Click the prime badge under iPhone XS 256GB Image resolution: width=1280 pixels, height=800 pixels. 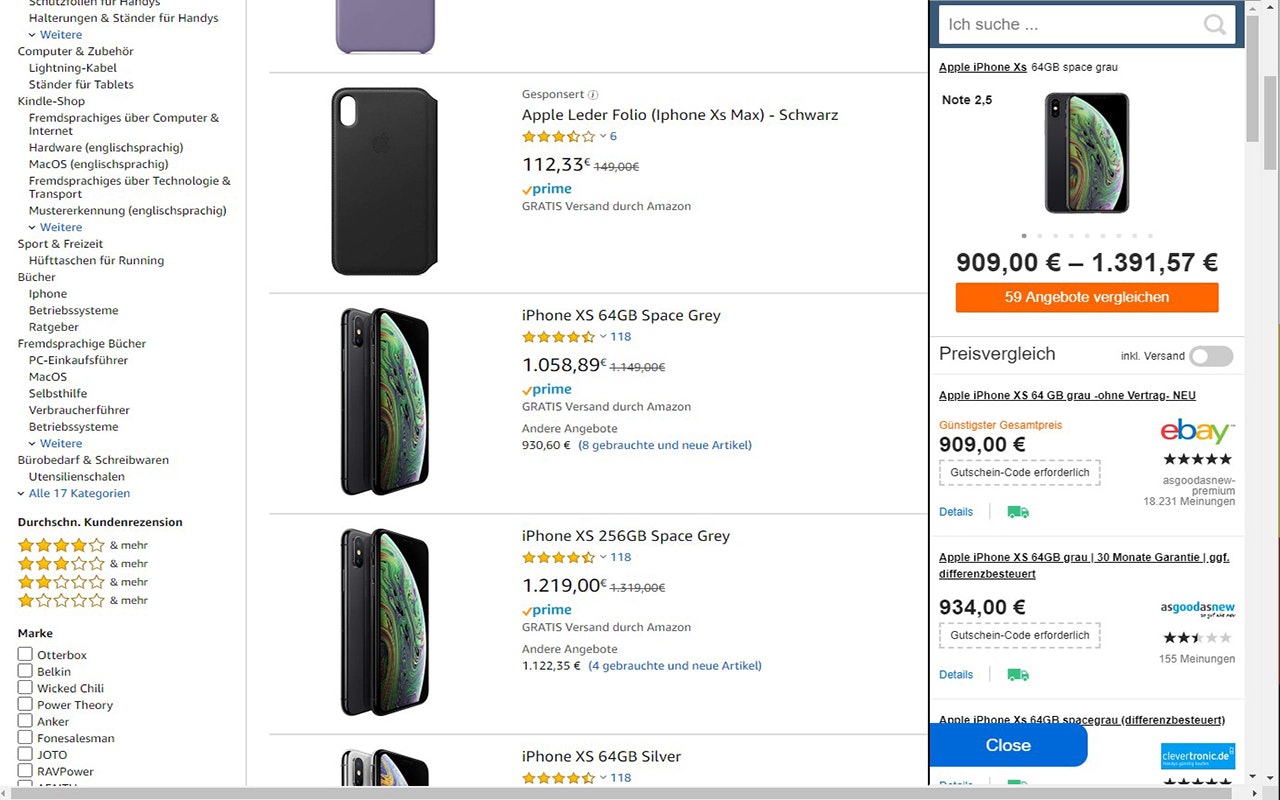click(547, 610)
